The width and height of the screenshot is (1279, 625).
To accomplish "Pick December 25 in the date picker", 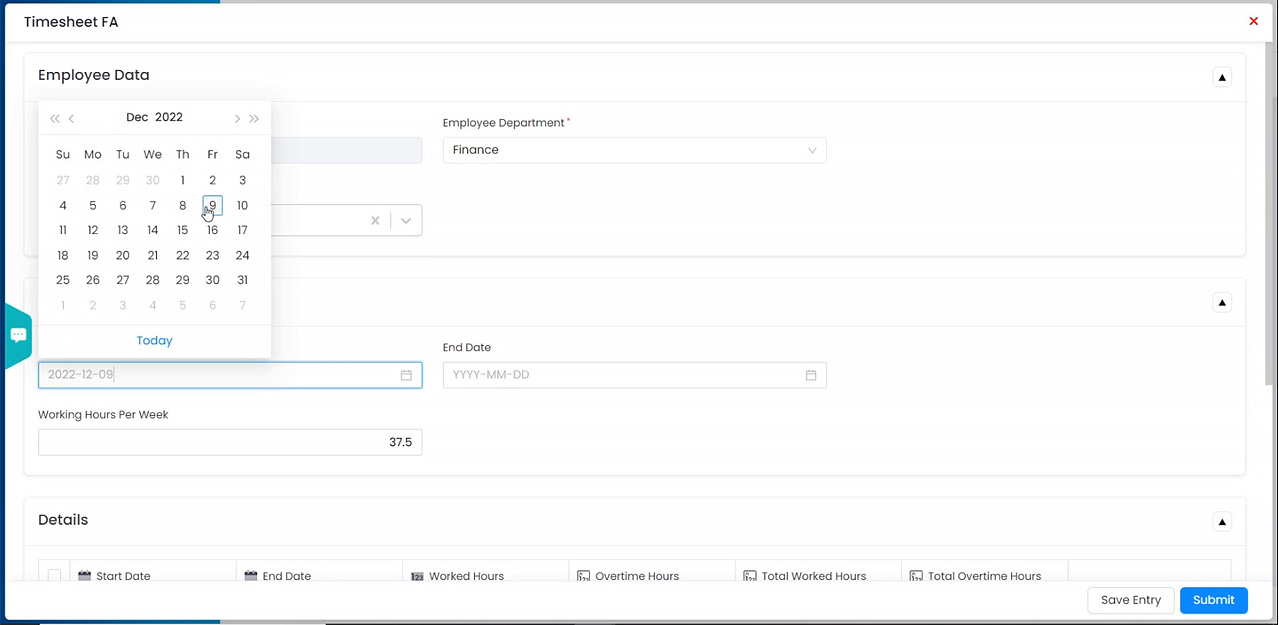I will 63,280.
